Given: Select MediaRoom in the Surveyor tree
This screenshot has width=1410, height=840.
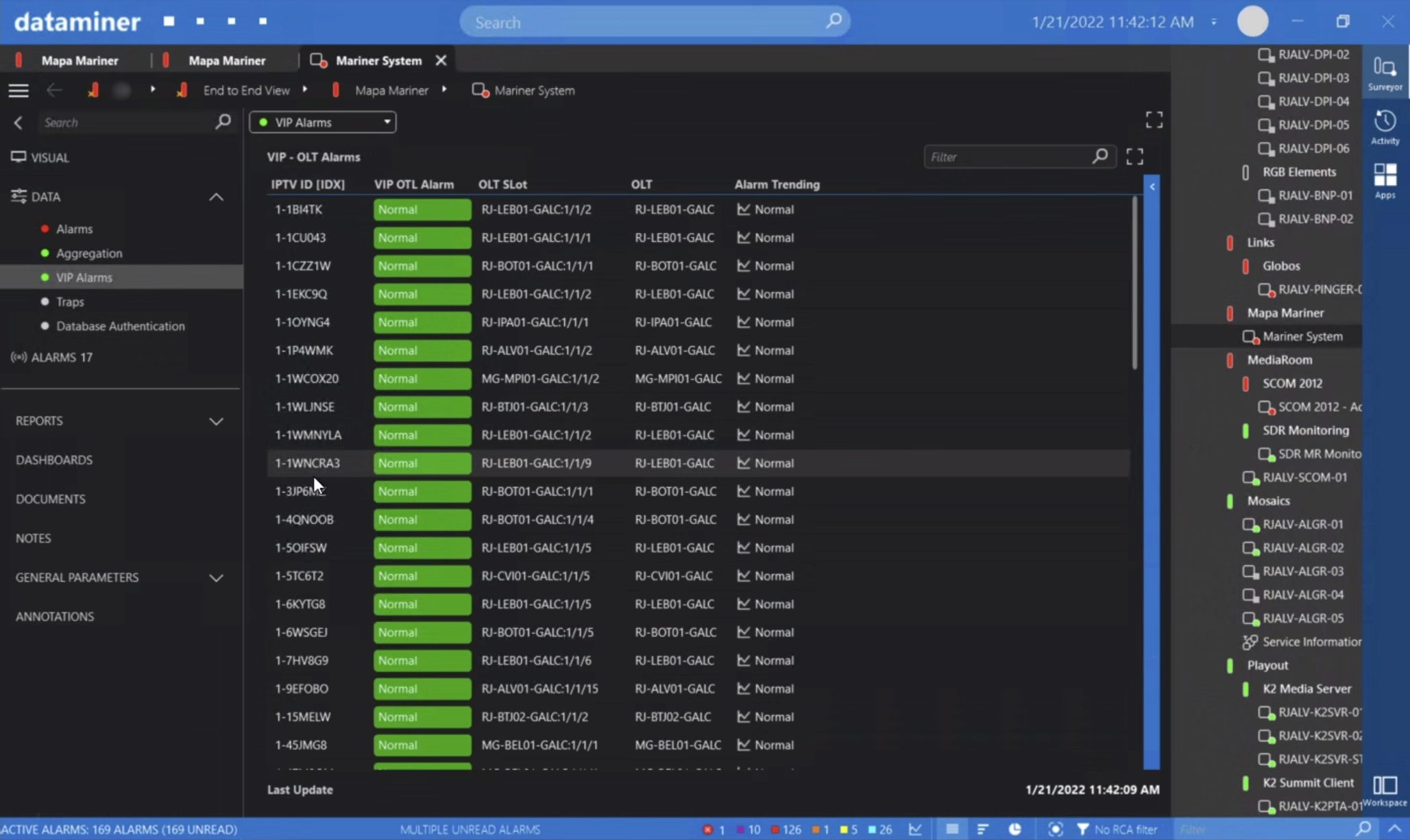Looking at the screenshot, I should tap(1279, 360).
